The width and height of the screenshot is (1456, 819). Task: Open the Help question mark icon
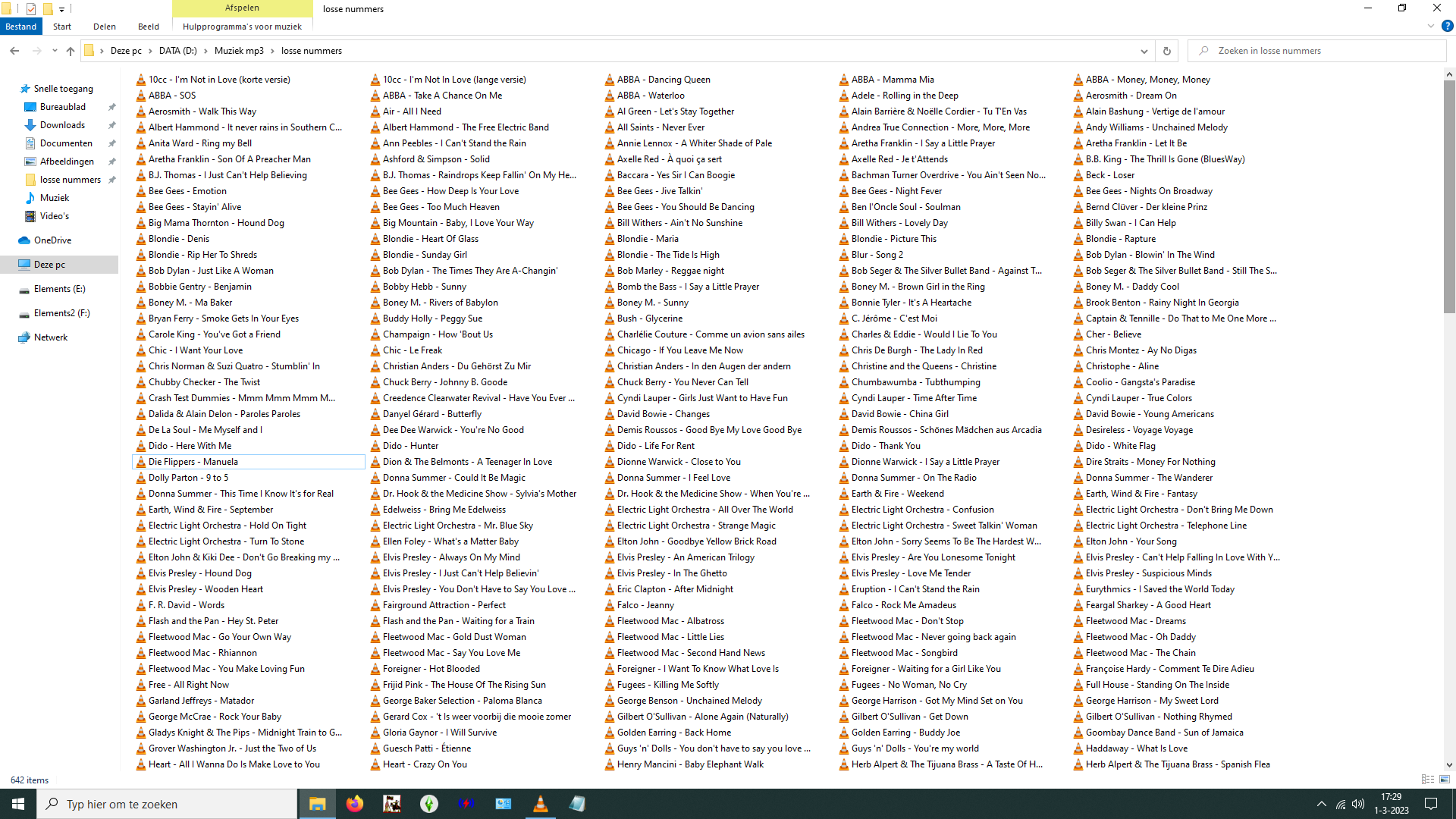pos(1447,26)
